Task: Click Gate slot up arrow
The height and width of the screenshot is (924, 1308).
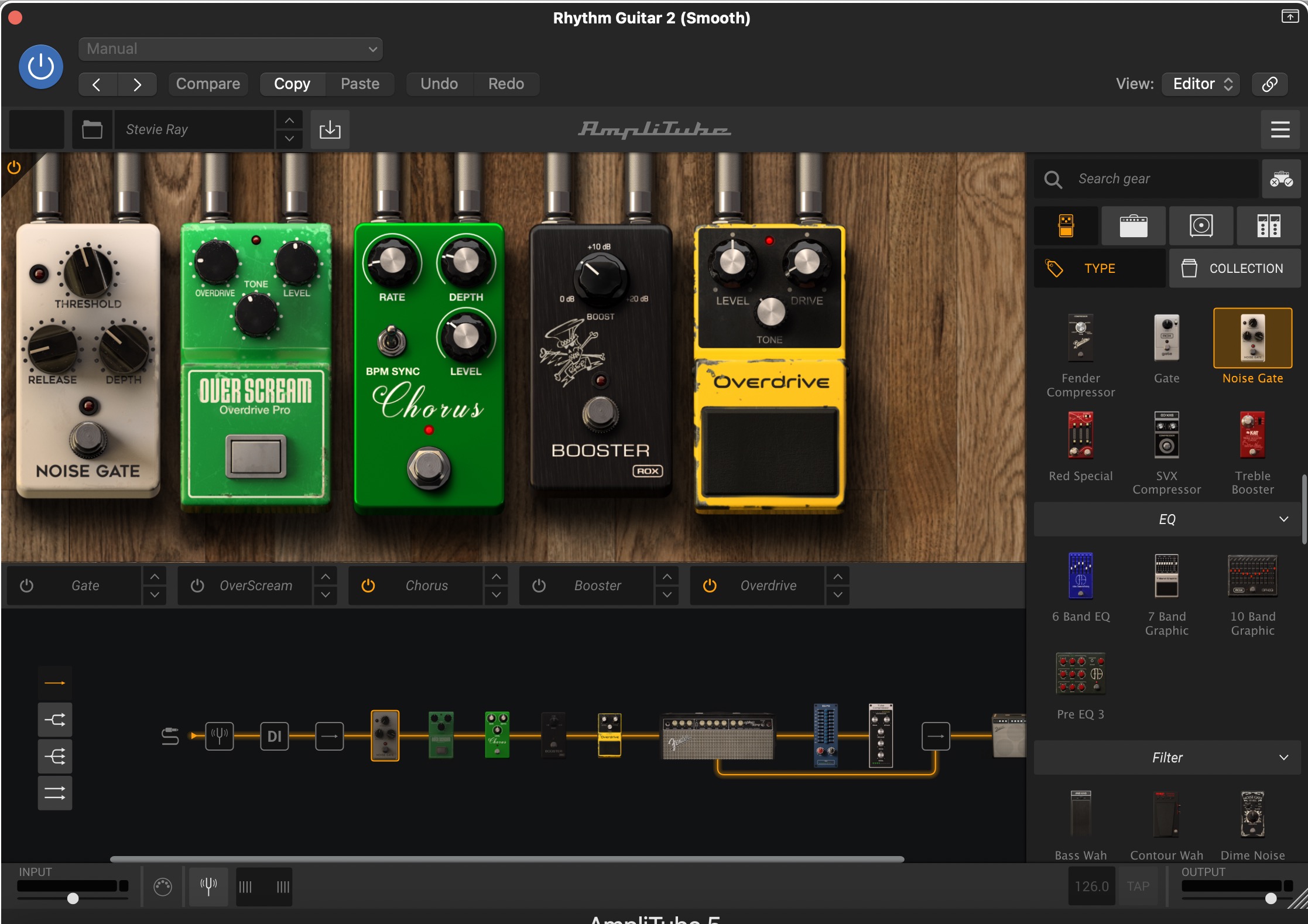Action: tap(155, 577)
